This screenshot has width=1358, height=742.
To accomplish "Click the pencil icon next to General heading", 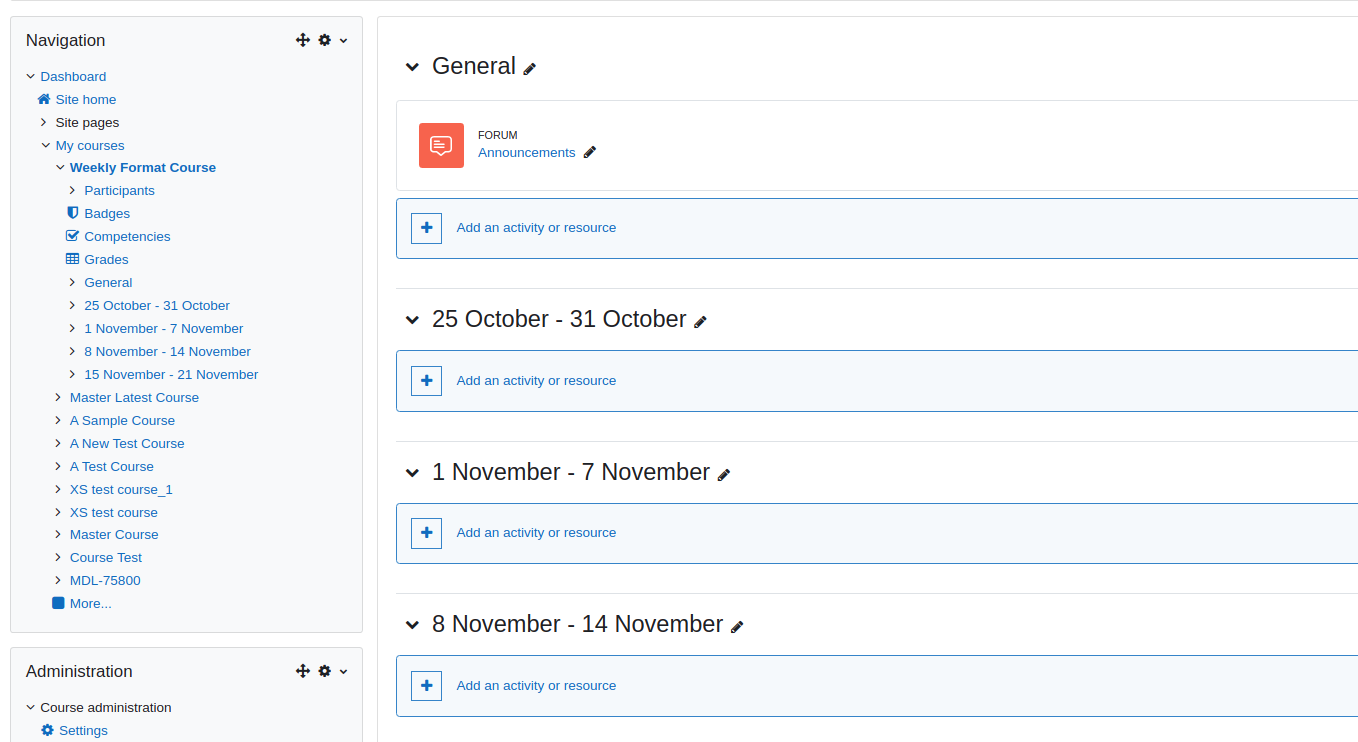I will click(x=530, y=69).
